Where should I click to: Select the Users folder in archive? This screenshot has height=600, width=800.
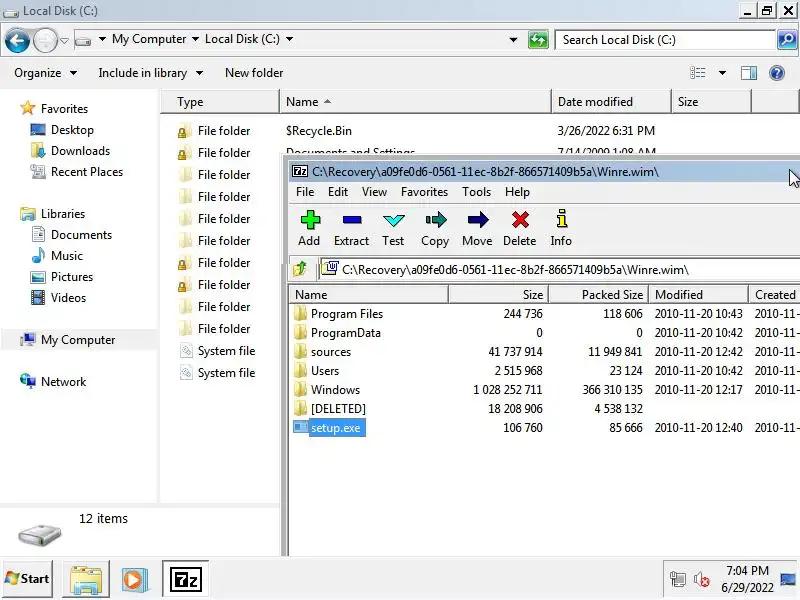point(316,370)
